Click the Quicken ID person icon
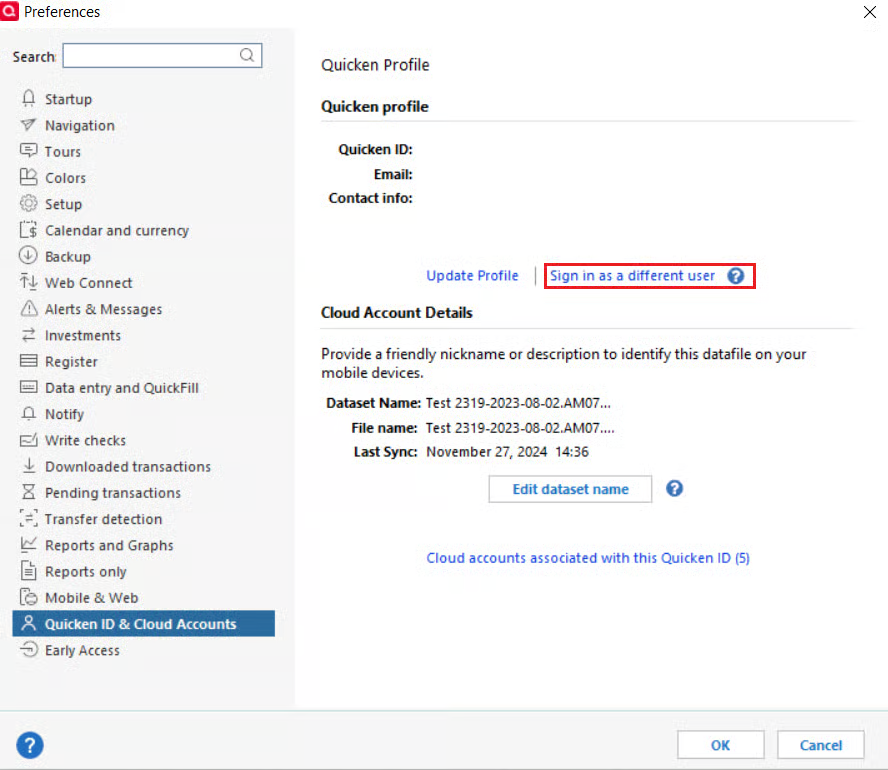Viewport: 888px width, 770px height. [x=28, y=623]
